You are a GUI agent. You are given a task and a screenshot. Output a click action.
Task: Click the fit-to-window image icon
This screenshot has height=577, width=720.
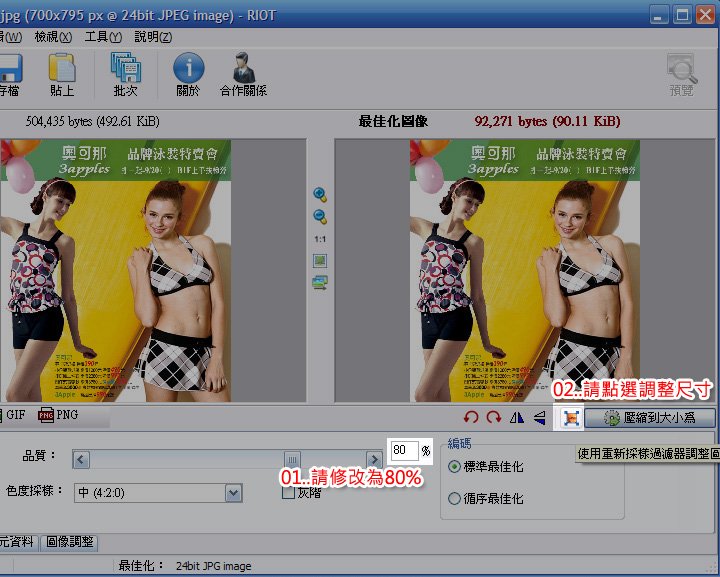coord(320,261)
